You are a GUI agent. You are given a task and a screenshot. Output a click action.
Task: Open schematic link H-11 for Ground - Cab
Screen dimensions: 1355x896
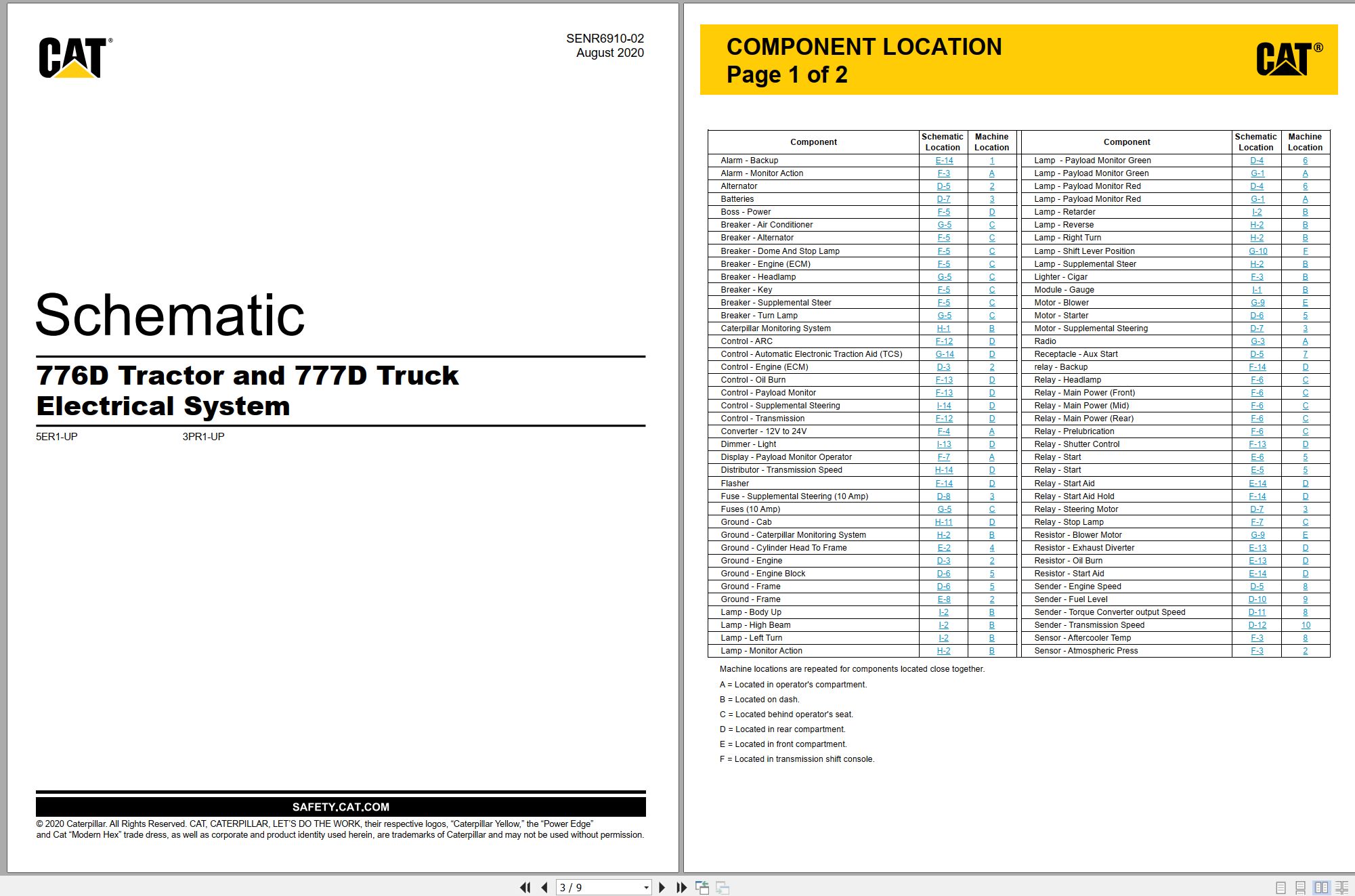click(x=944, y=522)
